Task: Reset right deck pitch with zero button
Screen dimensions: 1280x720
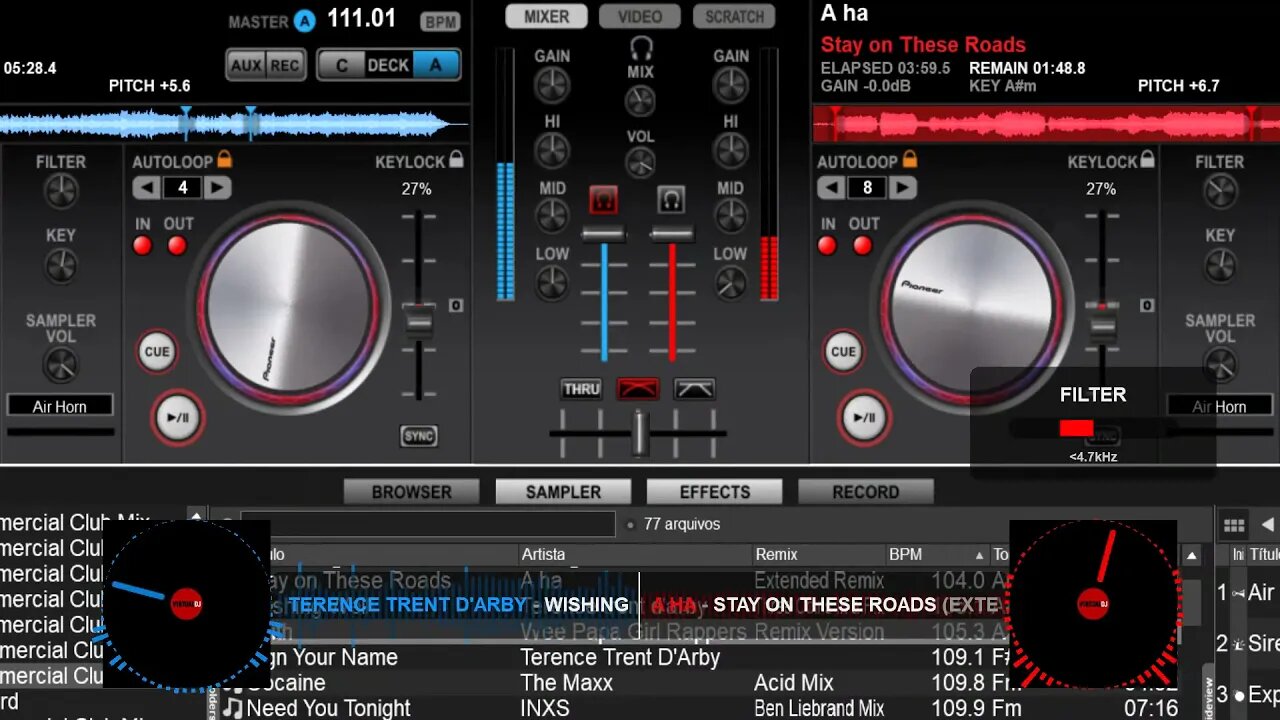Action: point(1147,305)
